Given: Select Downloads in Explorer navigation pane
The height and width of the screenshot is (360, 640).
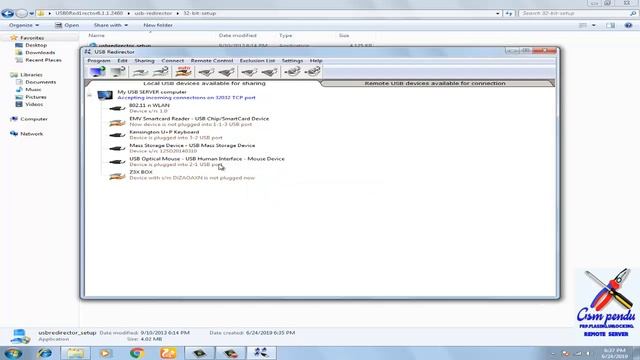Looking at the screenshot, I should (40, 53).
